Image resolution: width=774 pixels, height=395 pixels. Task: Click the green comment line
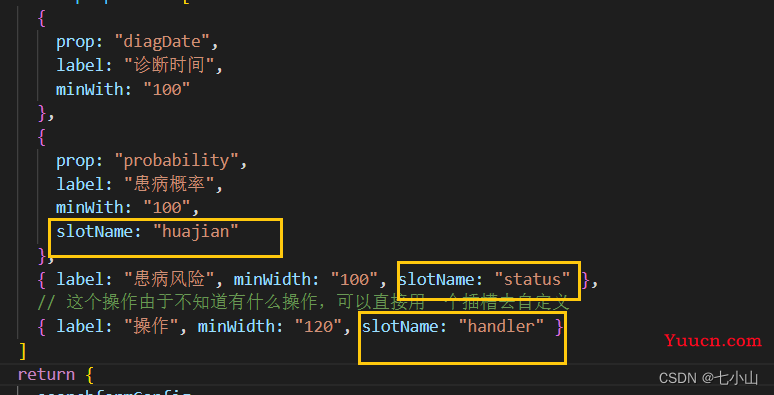tap(303, 303)
